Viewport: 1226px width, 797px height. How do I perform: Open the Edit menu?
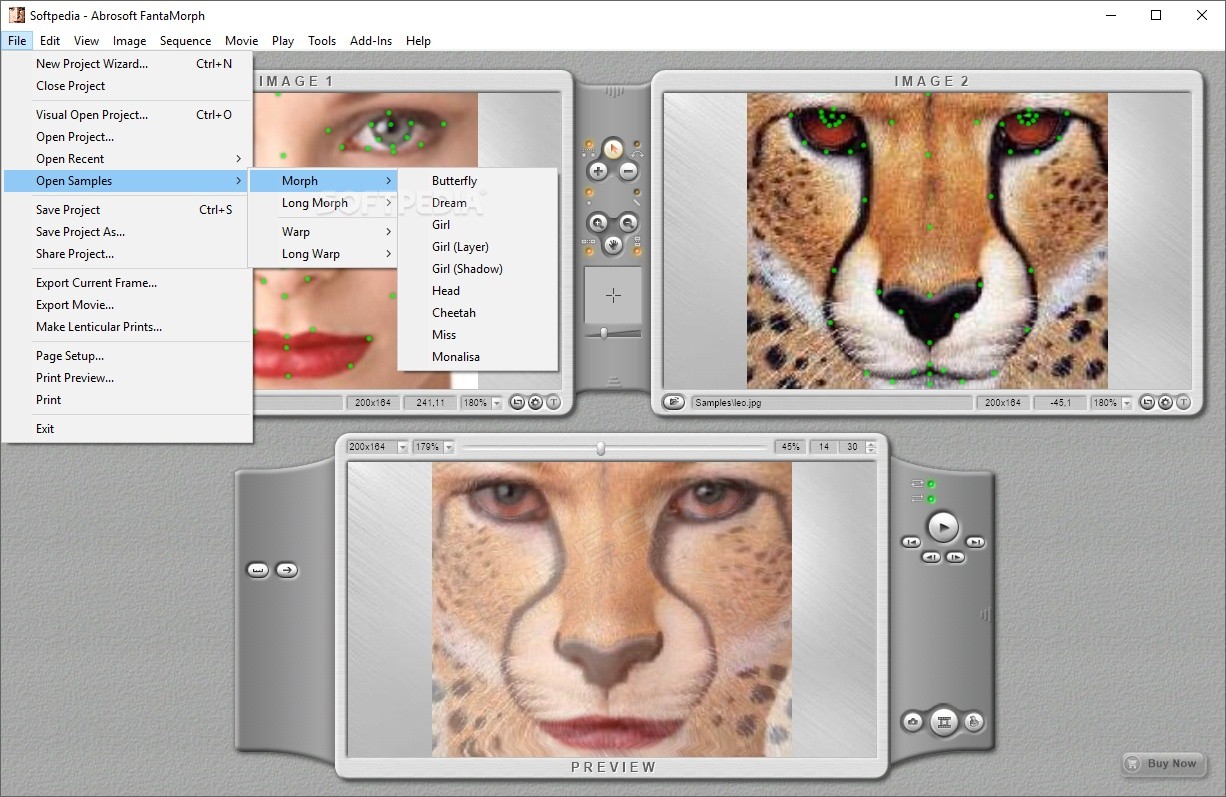coord(50,41)
